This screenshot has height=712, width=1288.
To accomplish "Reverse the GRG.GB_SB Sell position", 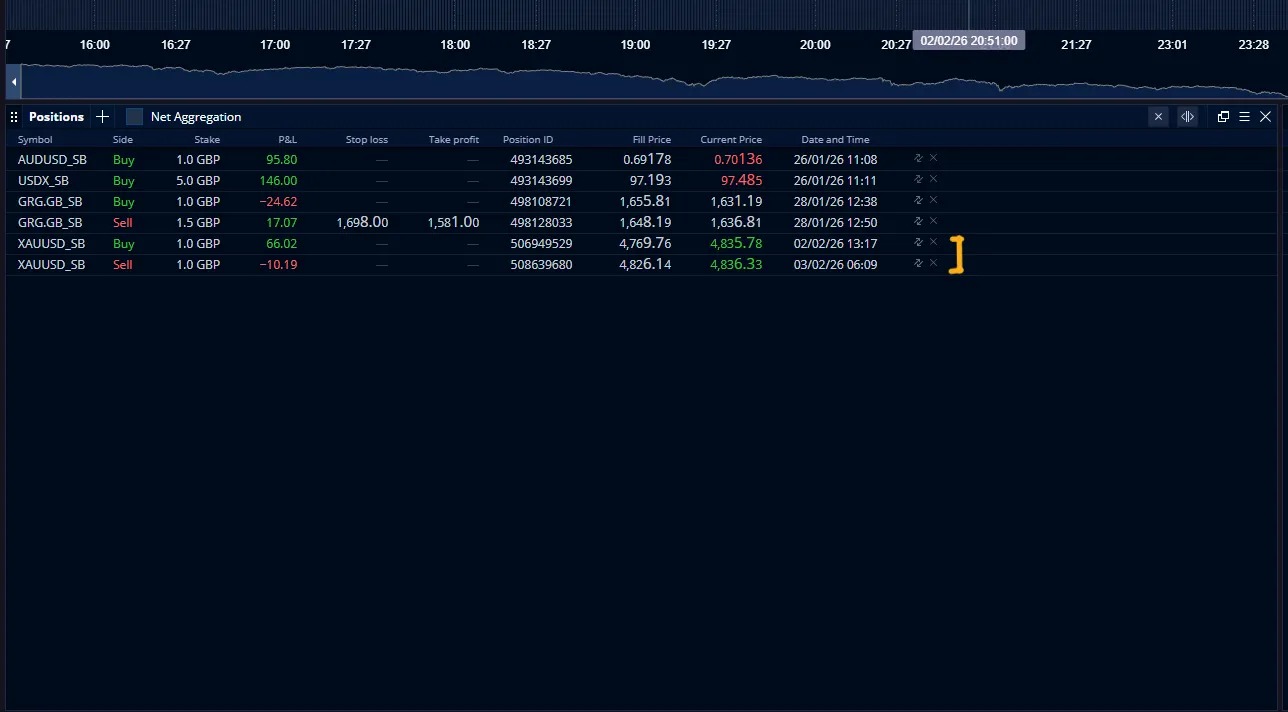I will [x=918, y=221].
